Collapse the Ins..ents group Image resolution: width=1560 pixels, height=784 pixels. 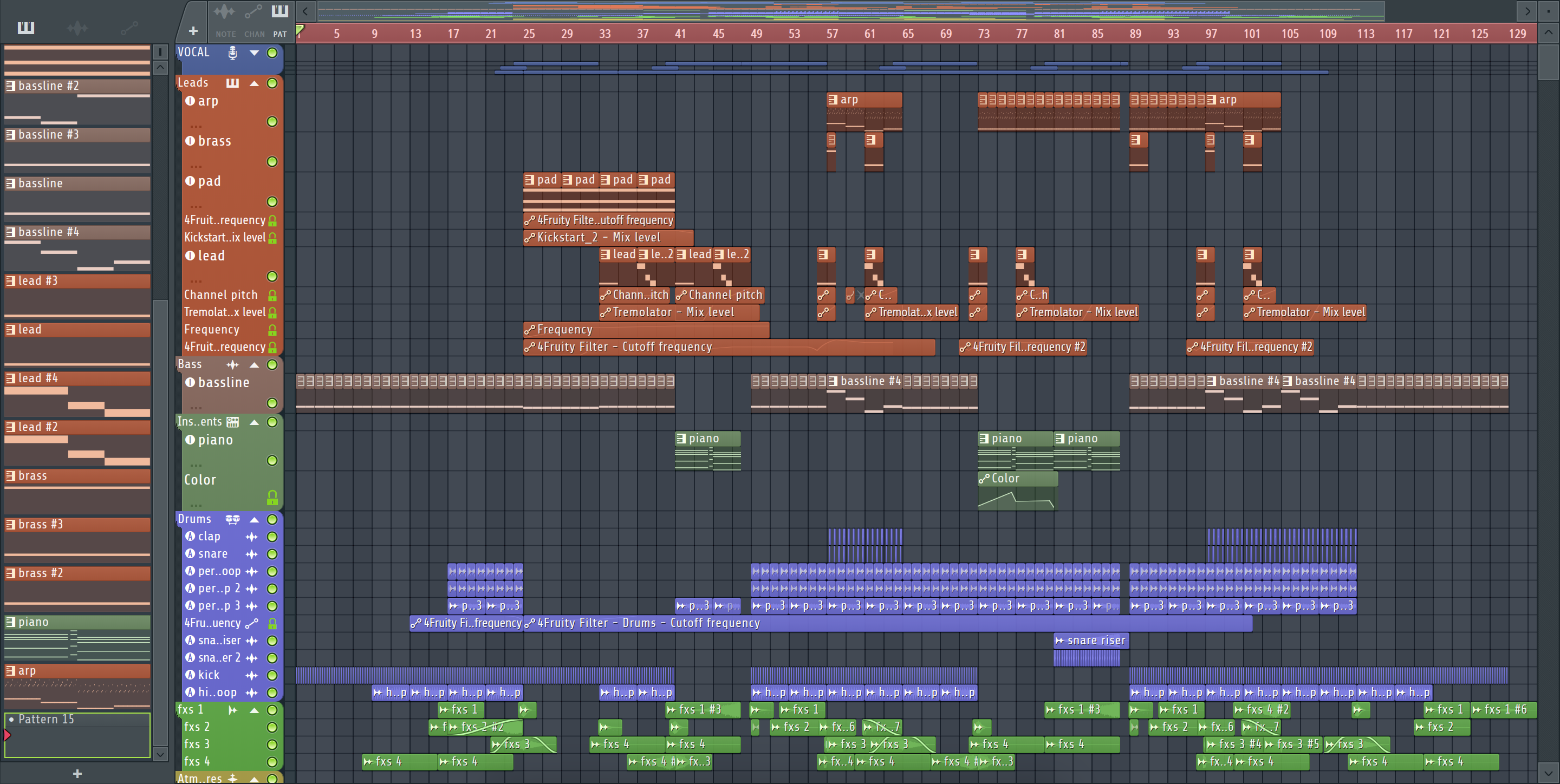point(255,422)
